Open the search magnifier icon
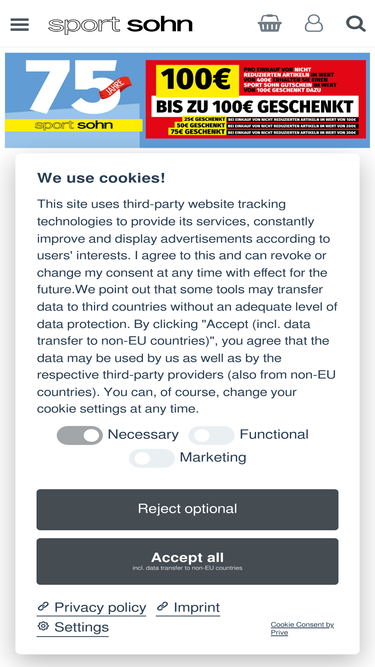Image resolution: width=375 pixels, height=667 pixels. pyautogui.click(x=356, y=24)
